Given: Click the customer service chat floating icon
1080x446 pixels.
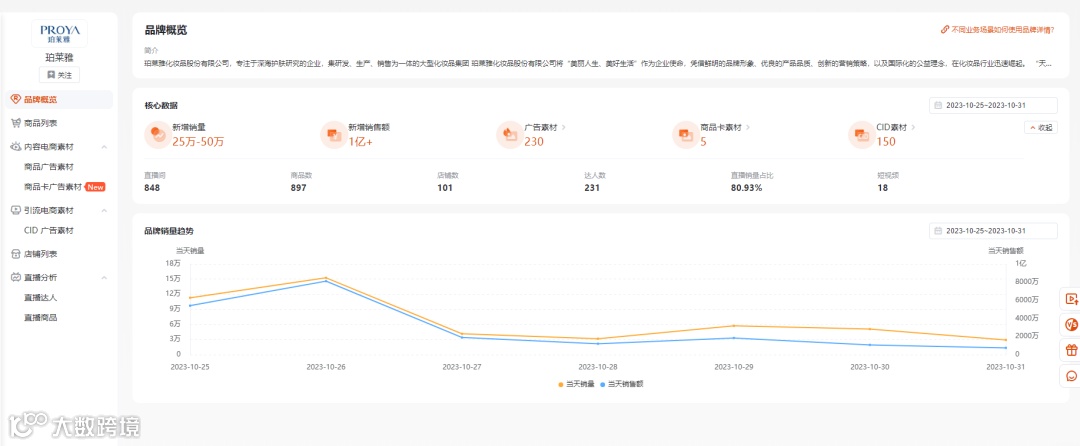Looking at the screenshot, I should 1071,376.
